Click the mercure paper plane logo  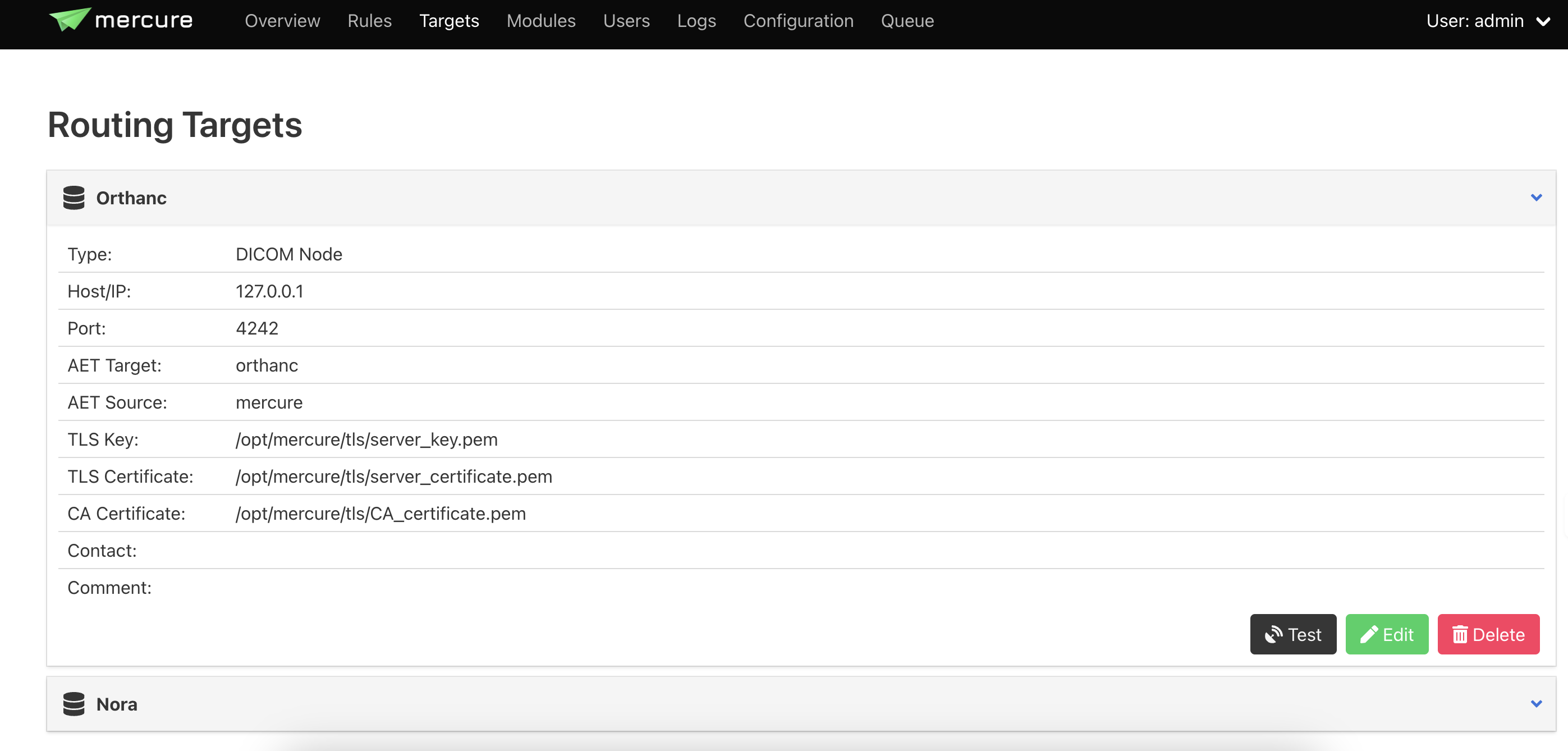[70, 19]
